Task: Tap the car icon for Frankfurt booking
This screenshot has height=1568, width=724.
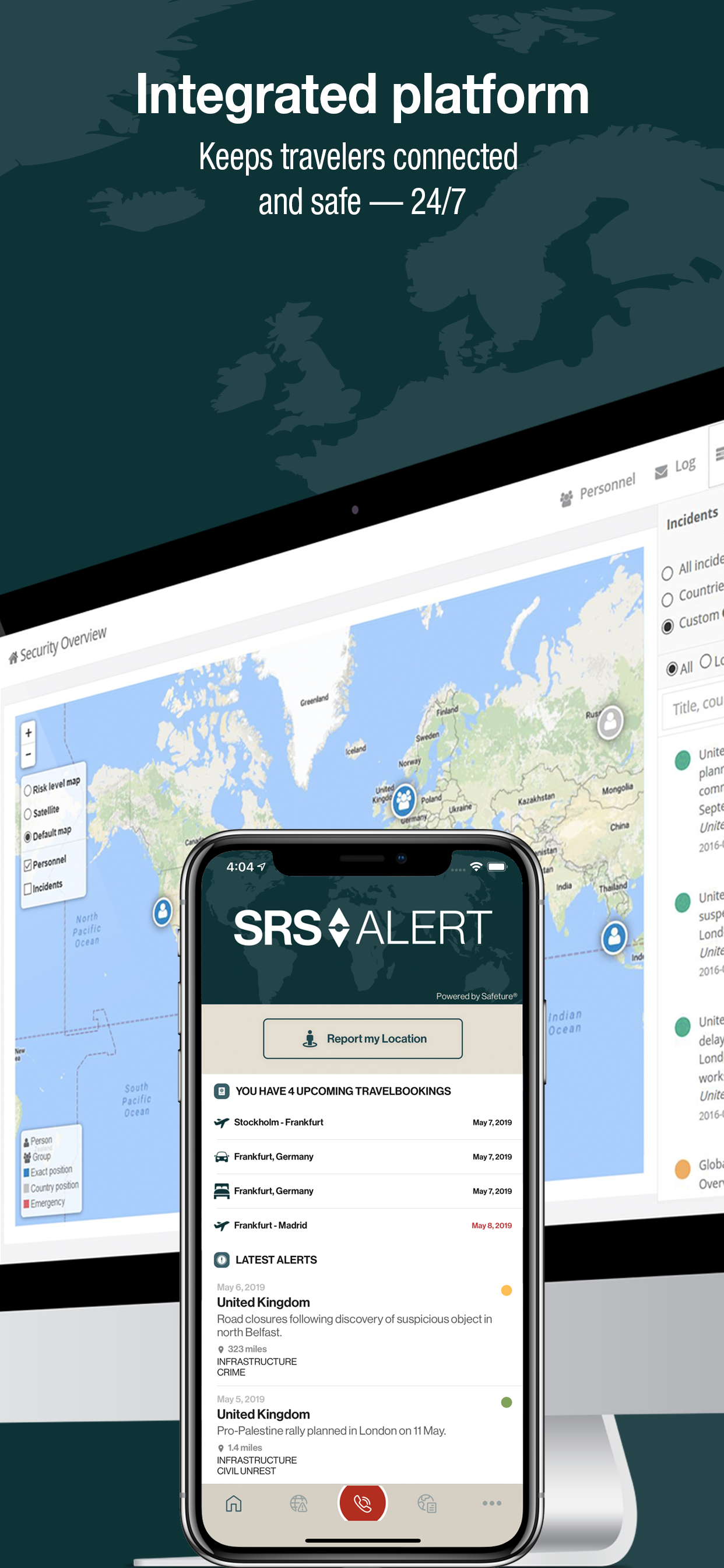Action: point(222,1157)
